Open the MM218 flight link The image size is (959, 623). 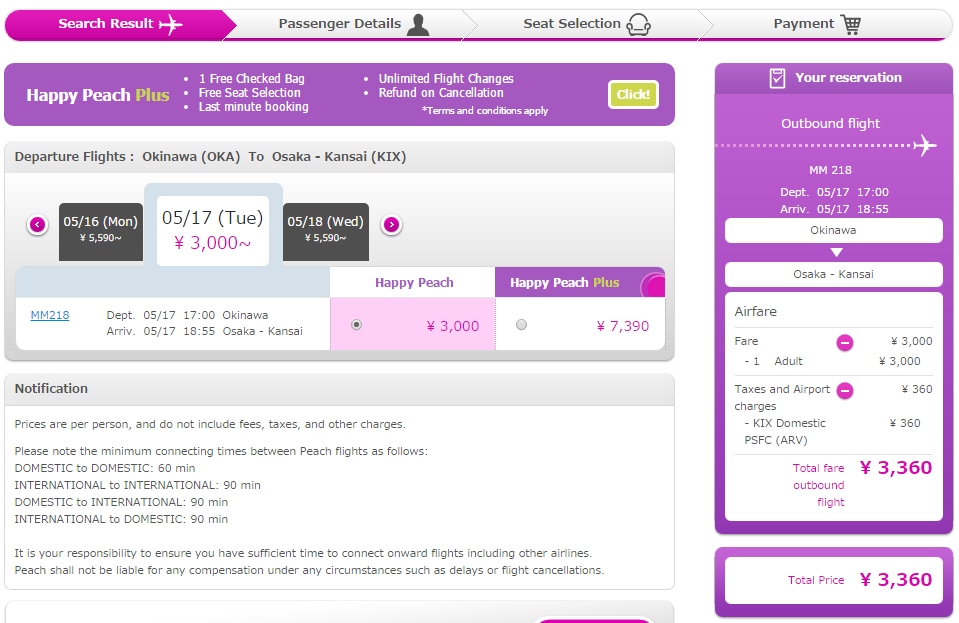(50, 315)
